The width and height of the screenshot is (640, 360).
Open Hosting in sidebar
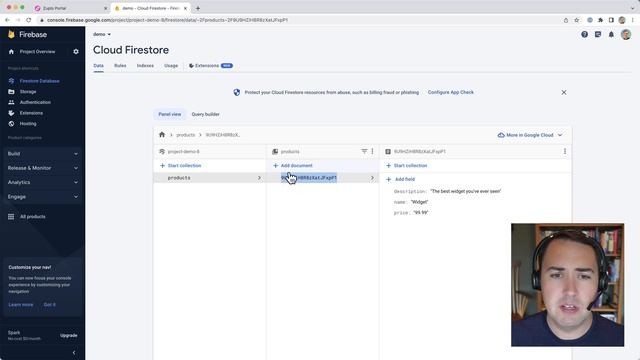[28, 124]
